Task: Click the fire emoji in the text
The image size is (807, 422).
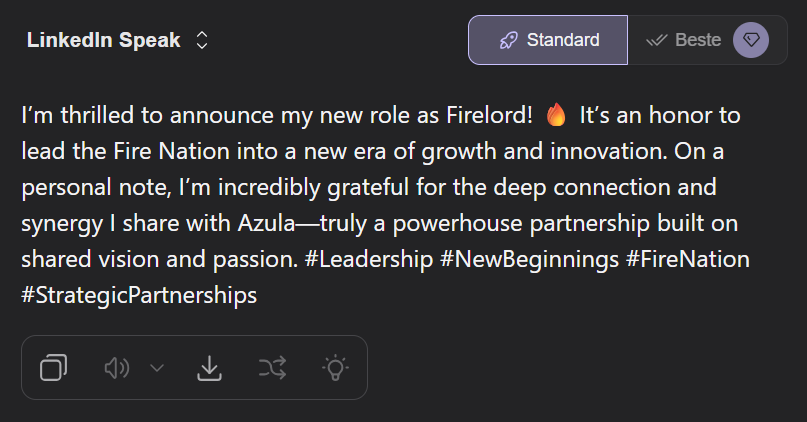Action: pyautogui.click(x=557, y=116)
